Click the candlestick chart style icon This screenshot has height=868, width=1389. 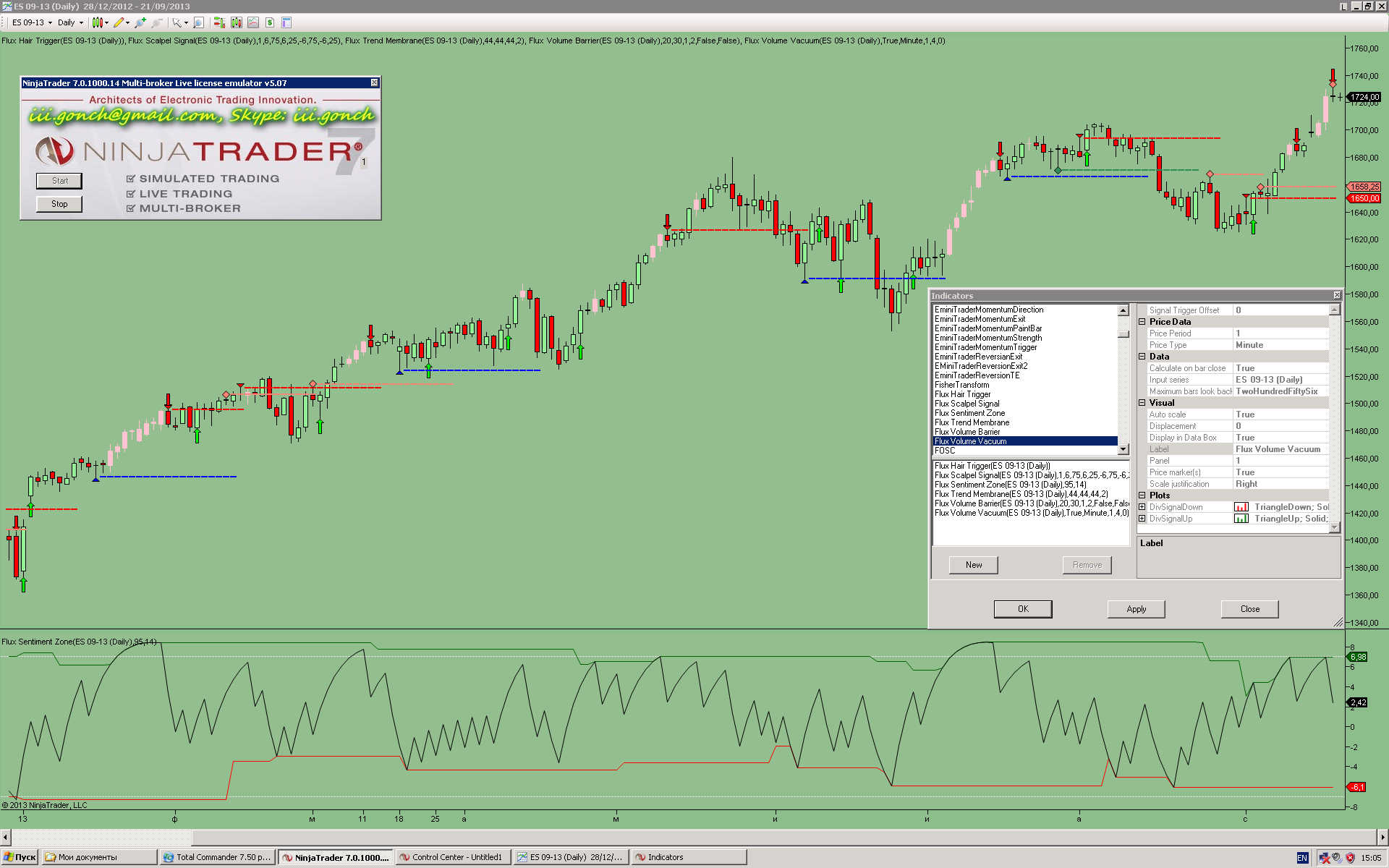point(98,22)
